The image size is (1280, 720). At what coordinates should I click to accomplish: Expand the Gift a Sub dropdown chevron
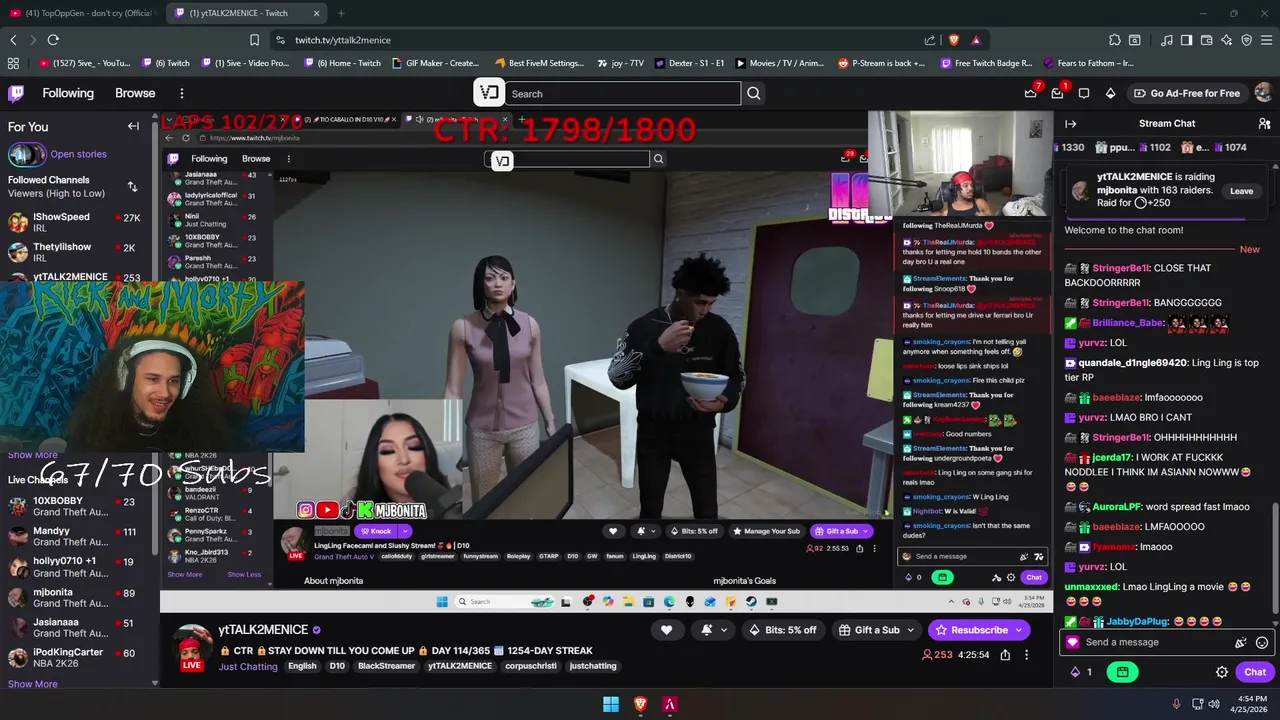tap(912, 630)
